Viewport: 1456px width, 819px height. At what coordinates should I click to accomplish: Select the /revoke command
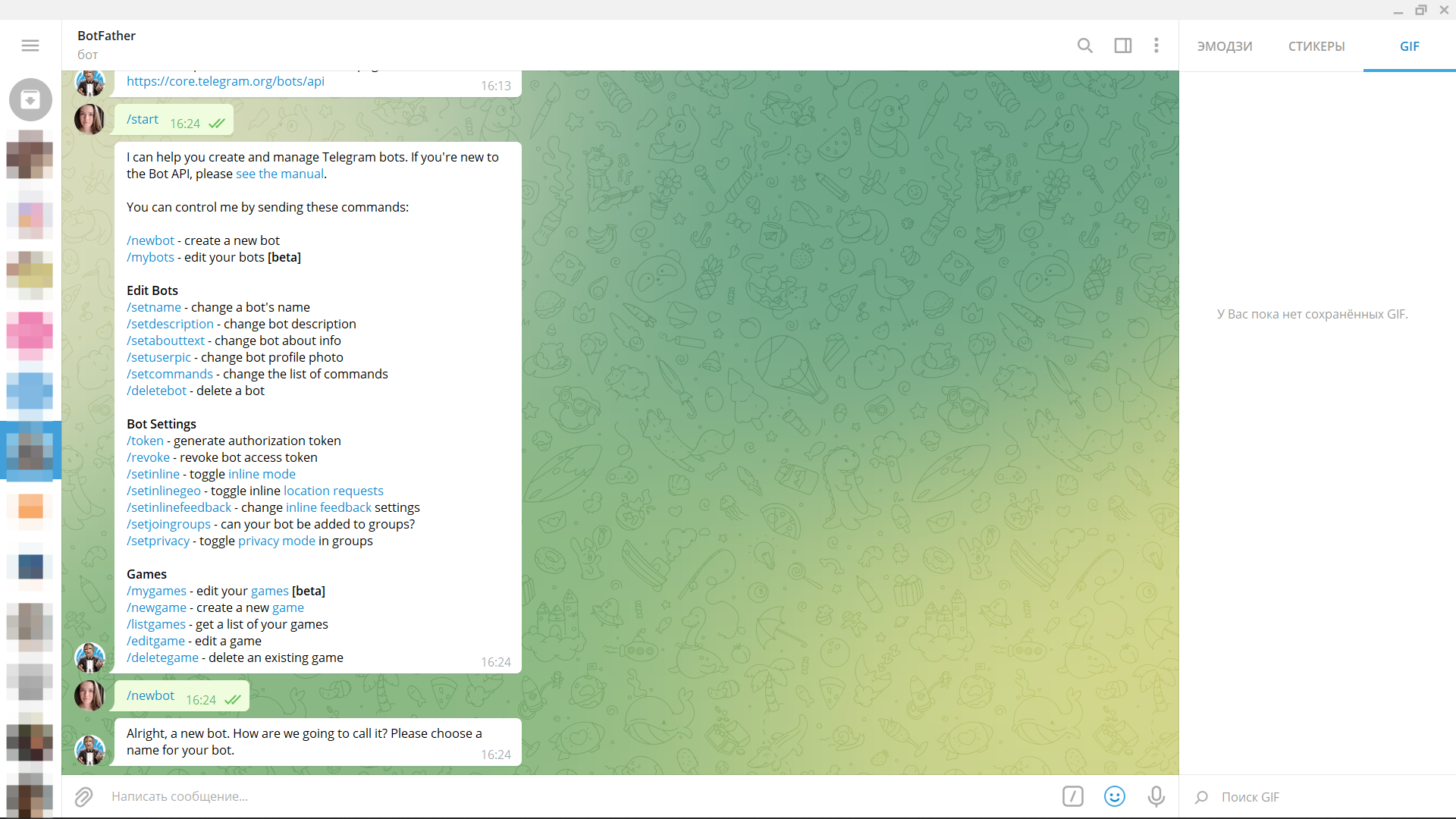[148, 457]
